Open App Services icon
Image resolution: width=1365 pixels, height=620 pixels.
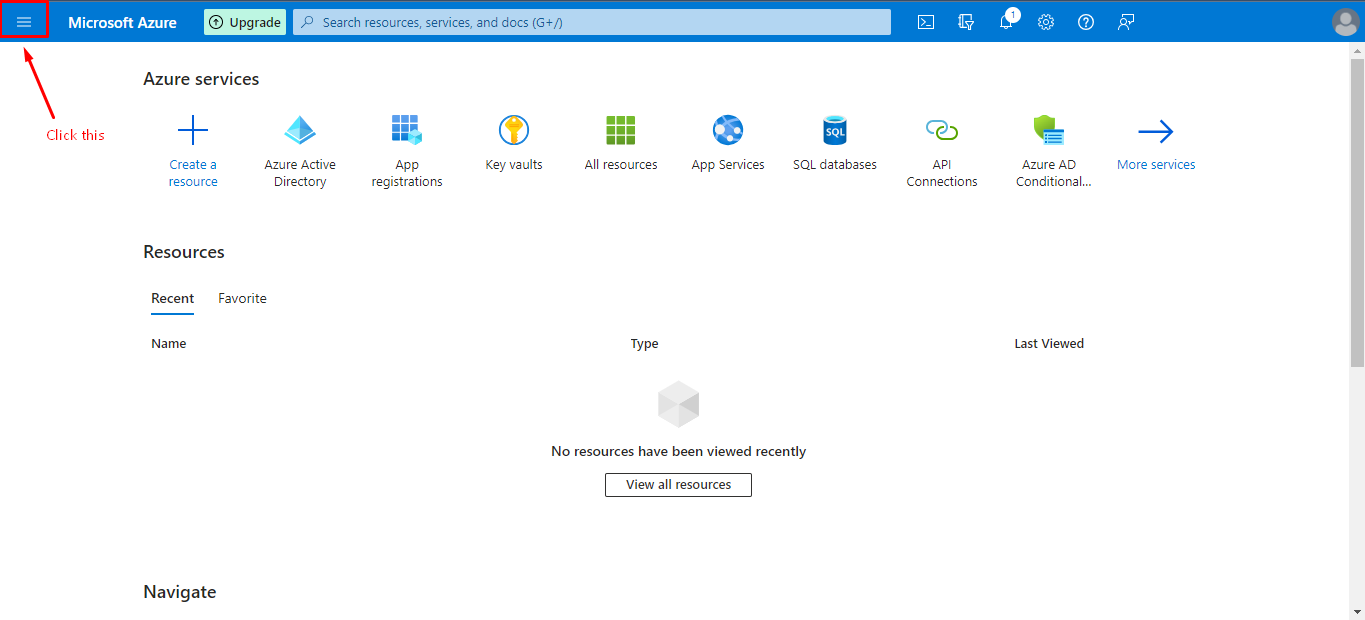pos(728,130)
